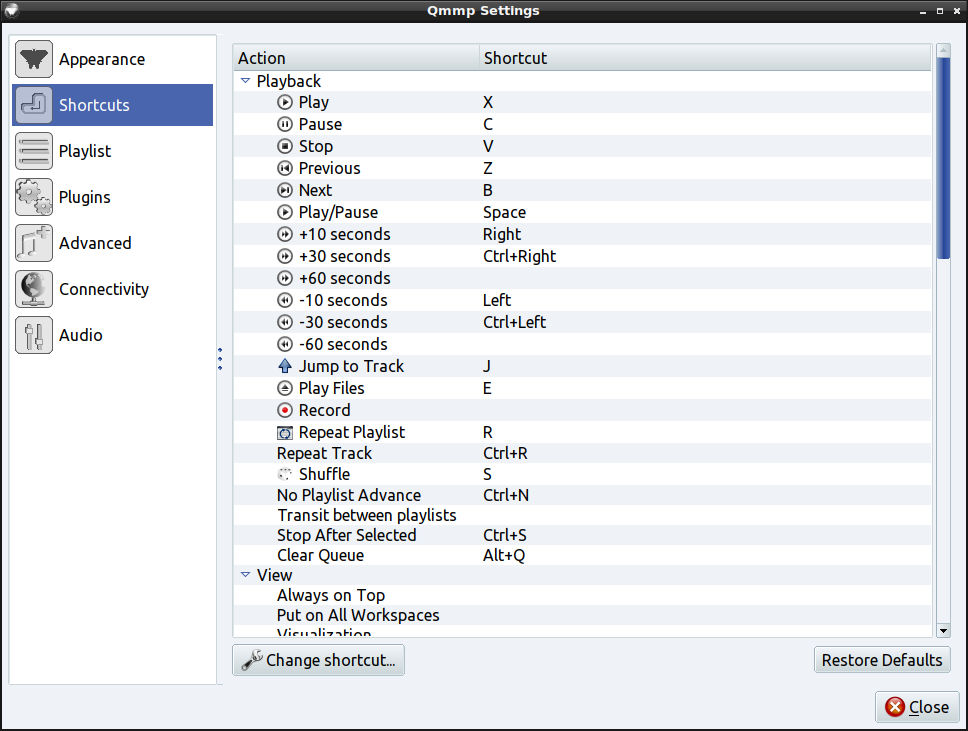Viewport: 968px width, 731px height.
Task: Open the Plugins gears icon
Action: click(34, 198)
